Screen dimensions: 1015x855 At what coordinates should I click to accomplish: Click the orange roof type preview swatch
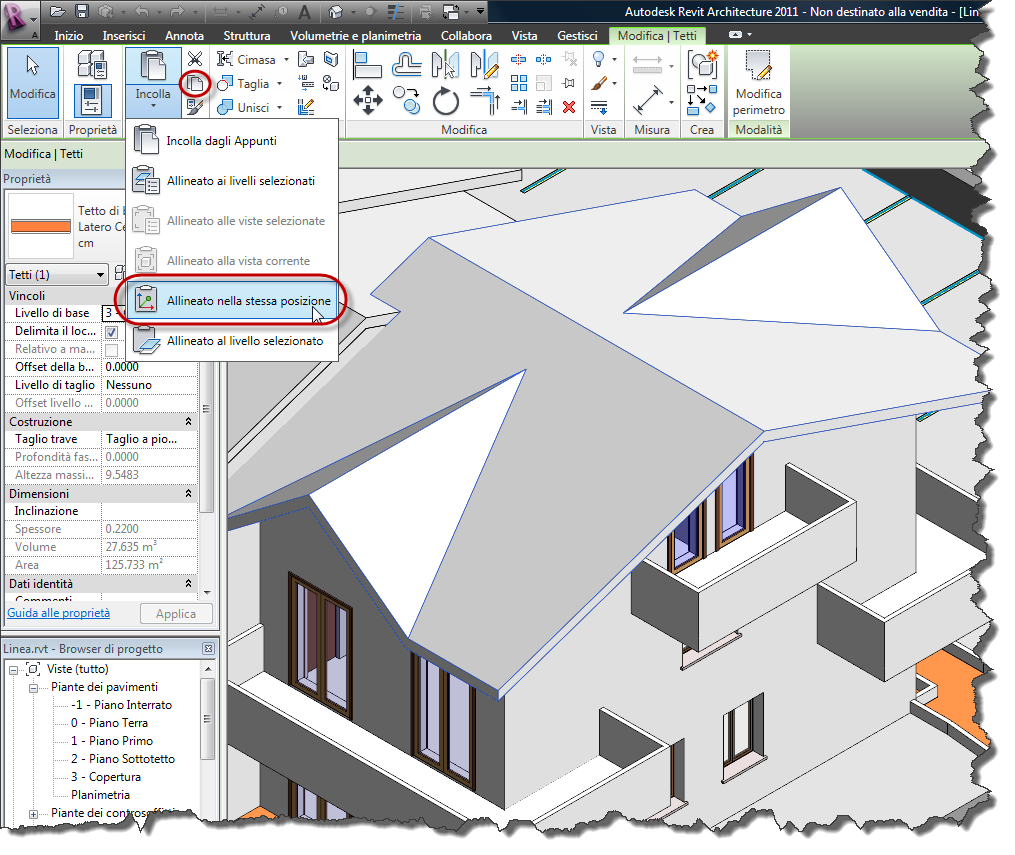pyautogui.click(x=40, y=227)
